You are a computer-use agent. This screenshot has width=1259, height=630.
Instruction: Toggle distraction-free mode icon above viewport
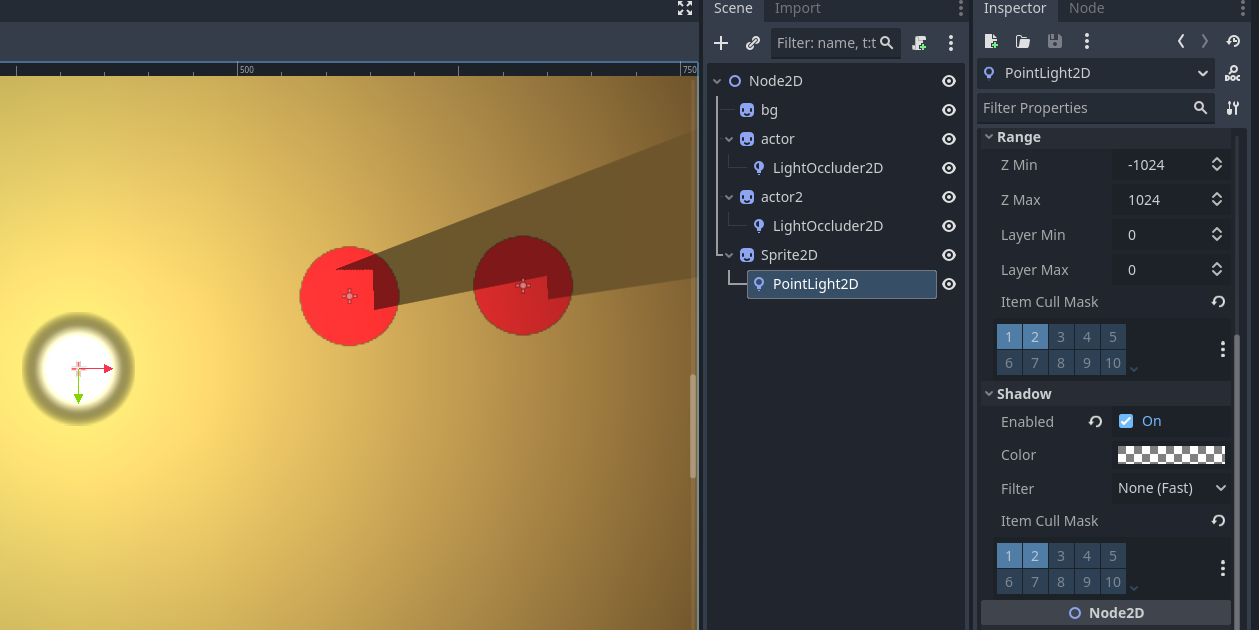(685, 9)
